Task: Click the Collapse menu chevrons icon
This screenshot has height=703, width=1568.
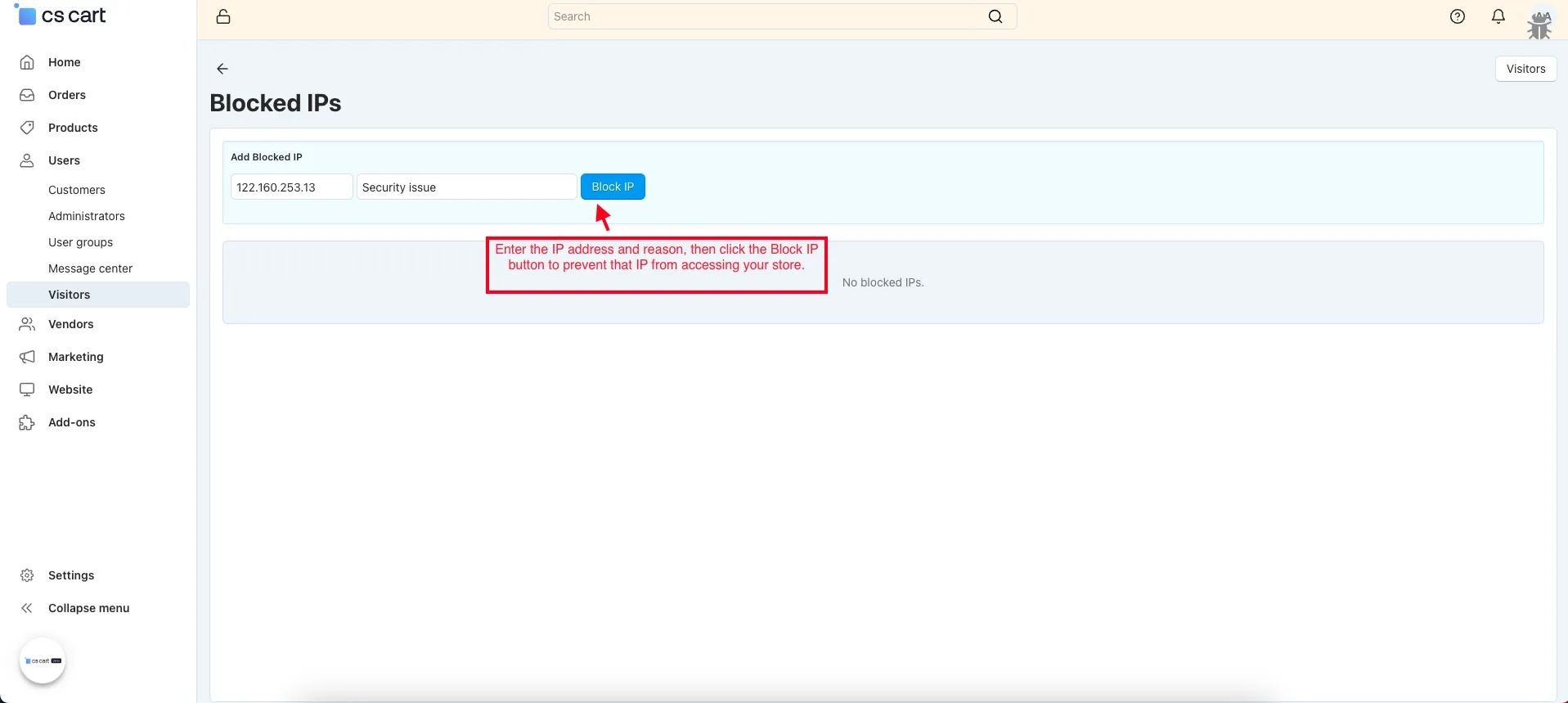Action: pyautogui.click(x=27, y=608)
